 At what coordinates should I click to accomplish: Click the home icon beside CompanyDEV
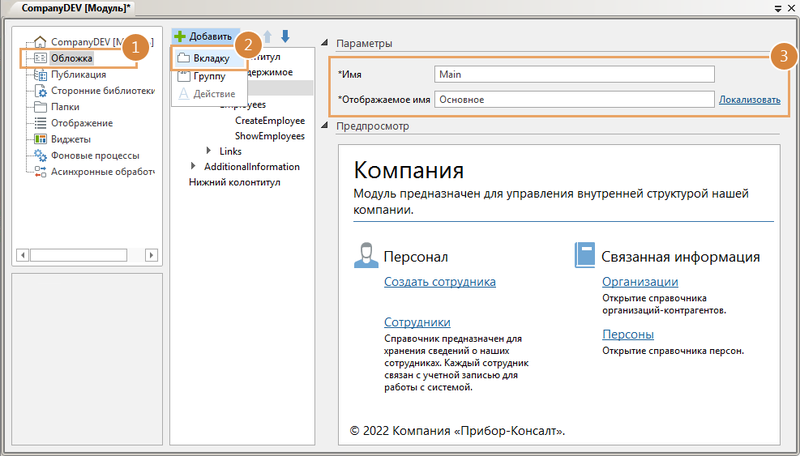pos(40,42)
